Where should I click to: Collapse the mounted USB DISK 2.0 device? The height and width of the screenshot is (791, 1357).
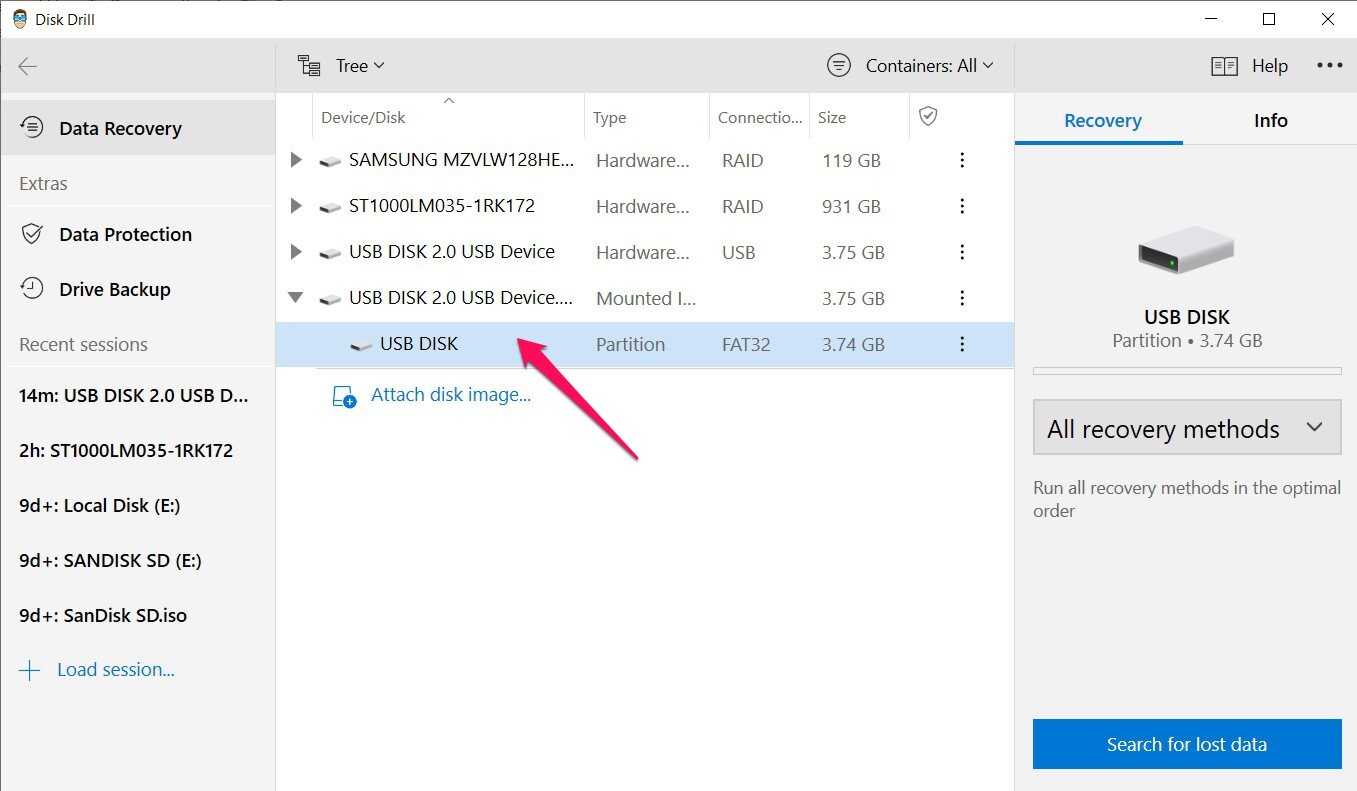(295, 297)
